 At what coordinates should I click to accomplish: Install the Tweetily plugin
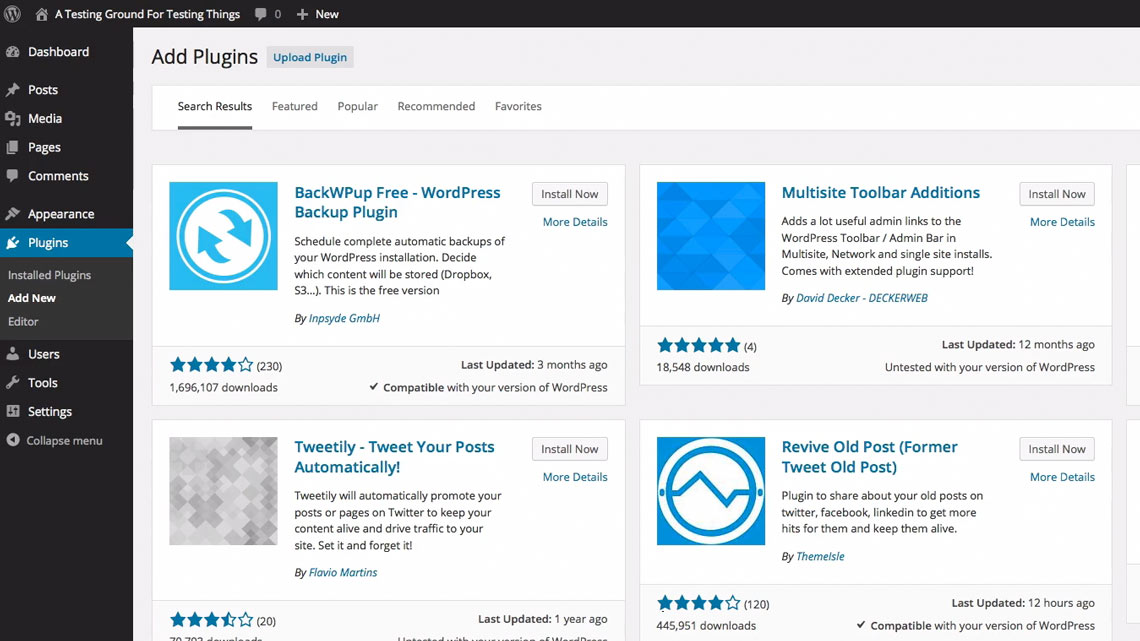[x=569, y=449]
